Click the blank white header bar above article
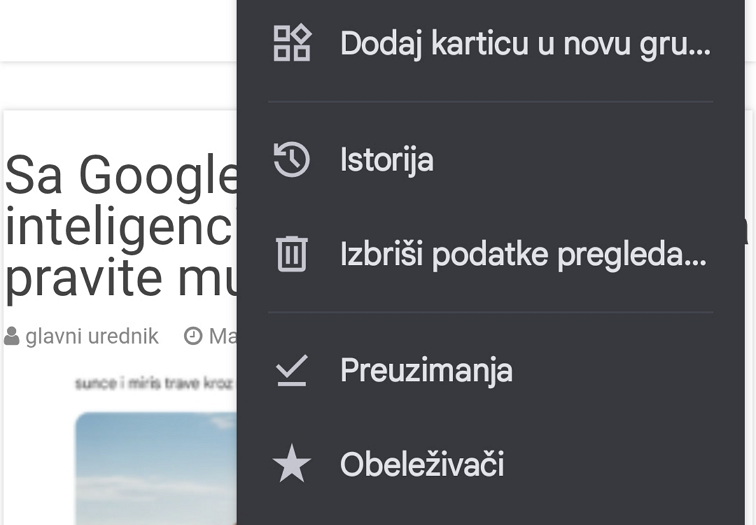This screenshot has width=756, height=525. [118, 30]
